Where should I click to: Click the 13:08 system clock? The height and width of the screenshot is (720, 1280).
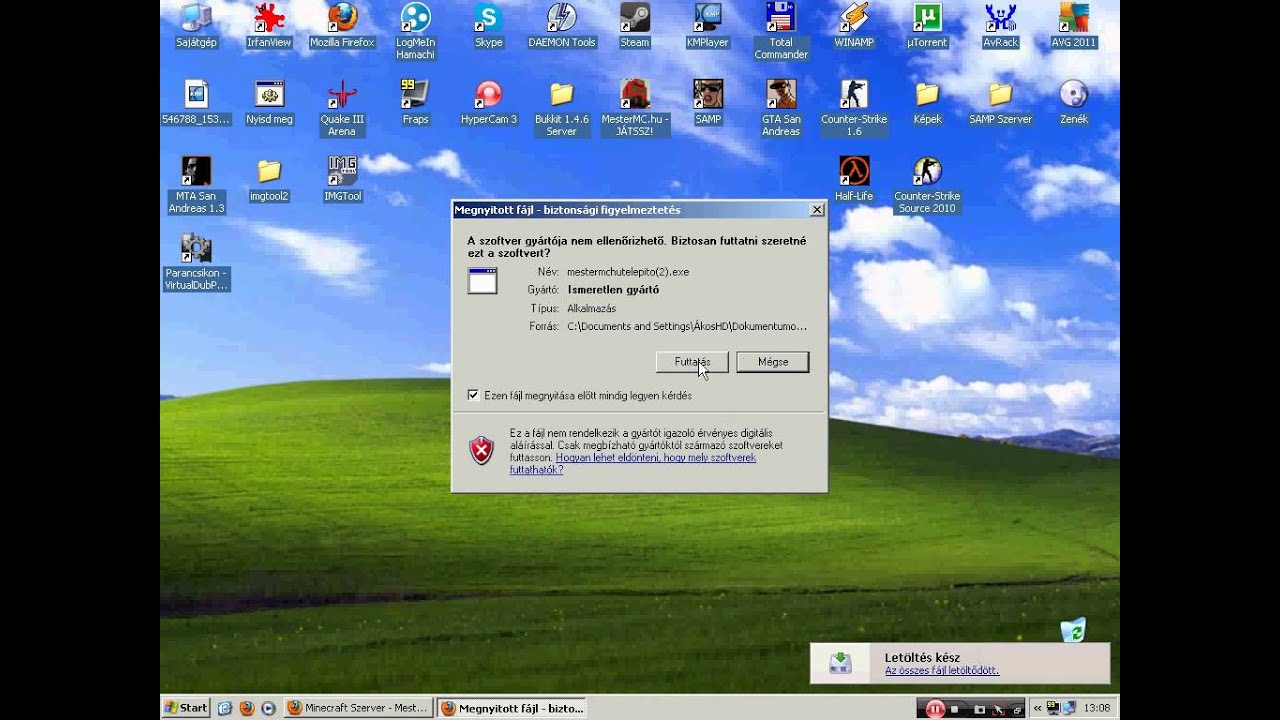pos(1097,708)
